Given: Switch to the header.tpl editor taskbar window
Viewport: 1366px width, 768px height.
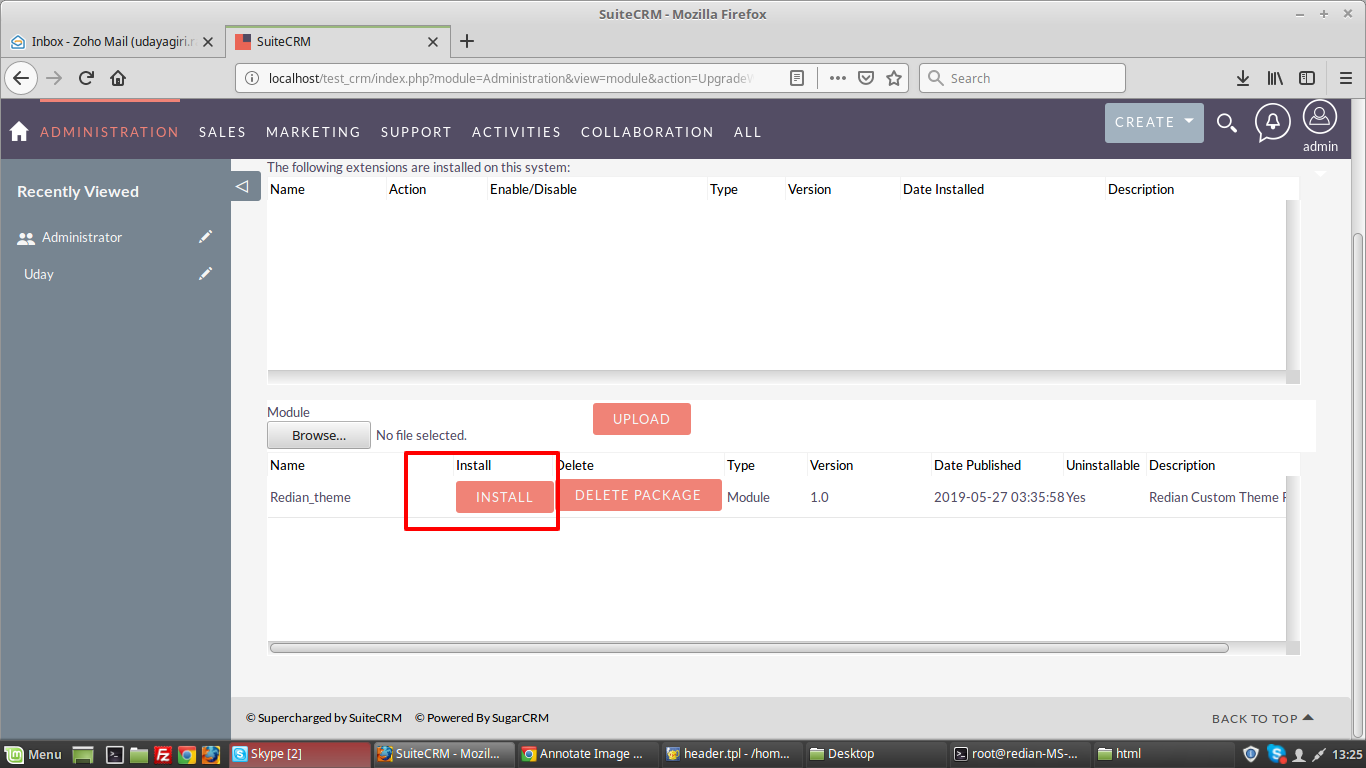Looking at the screenshot, I should [x=732, y=754].
